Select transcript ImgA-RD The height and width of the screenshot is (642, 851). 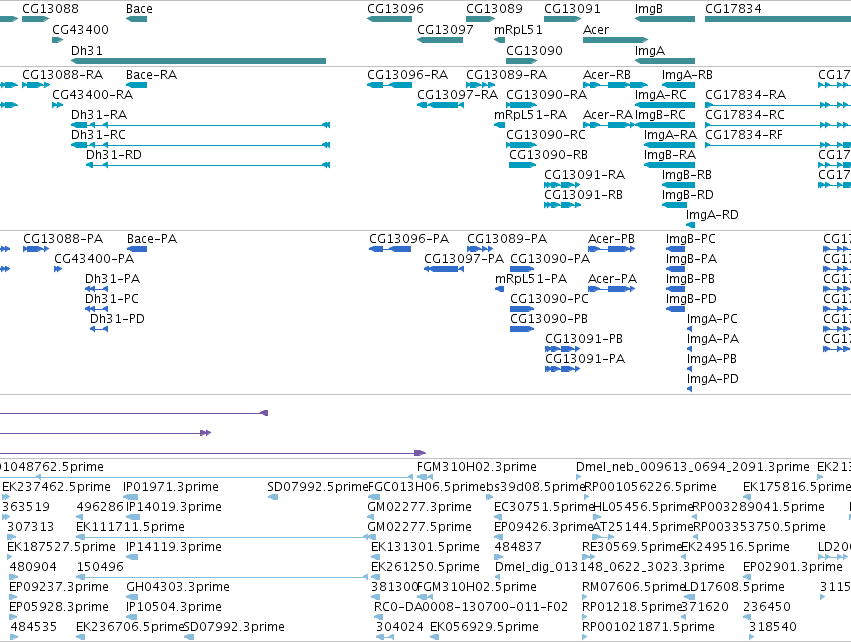[x=690, y=225]
